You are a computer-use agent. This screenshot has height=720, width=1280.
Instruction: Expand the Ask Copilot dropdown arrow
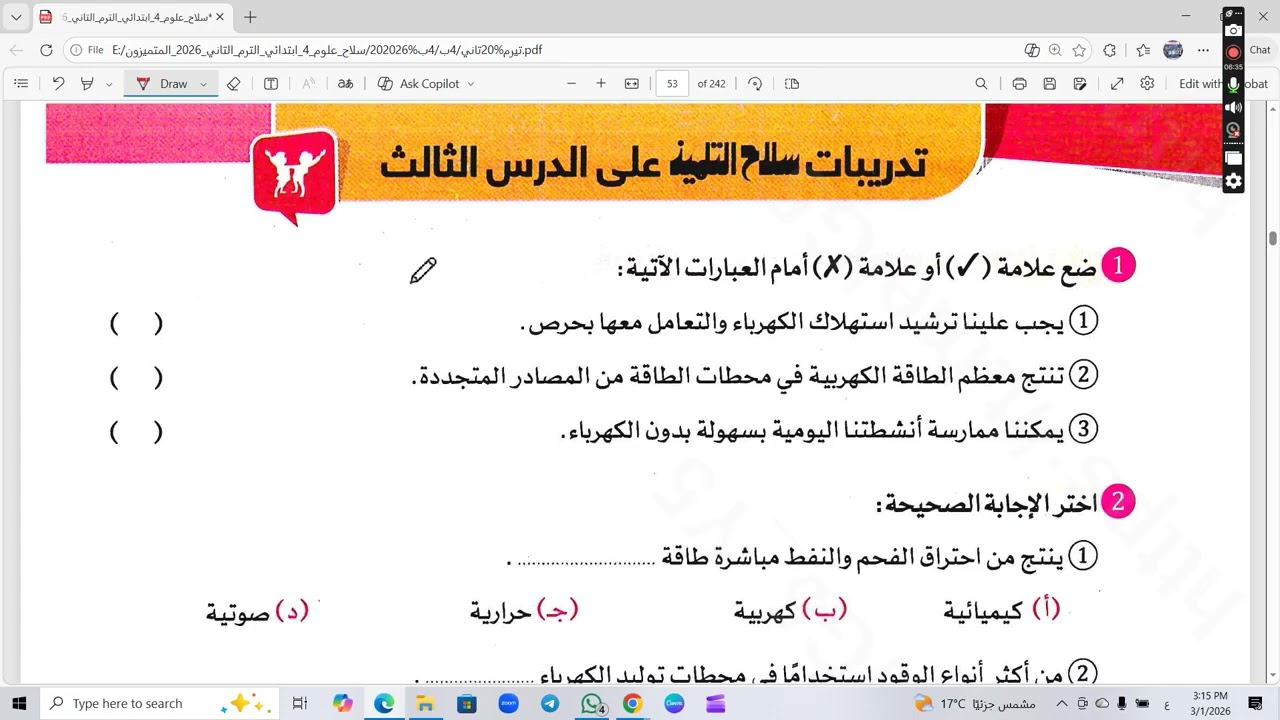click(x=471, y=84)
